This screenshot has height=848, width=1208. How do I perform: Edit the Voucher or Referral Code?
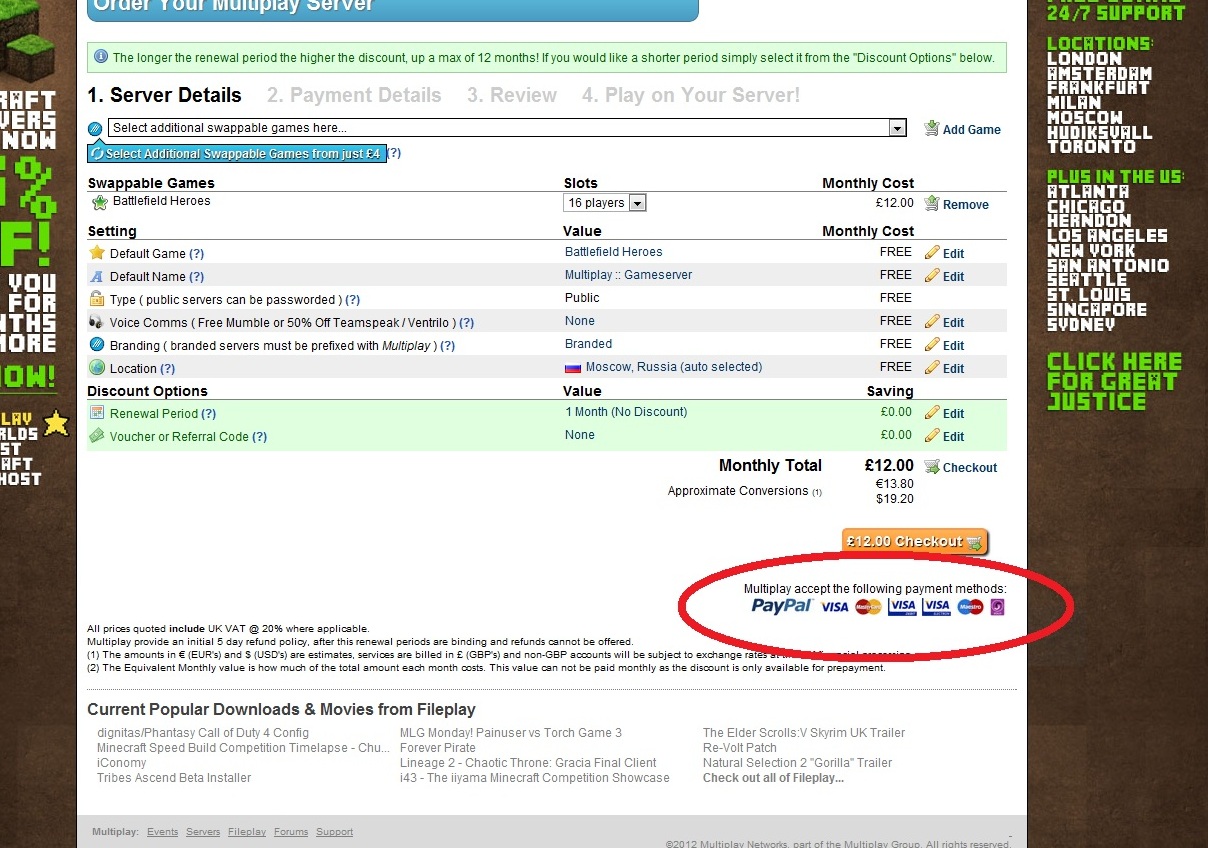coord(953,436)
